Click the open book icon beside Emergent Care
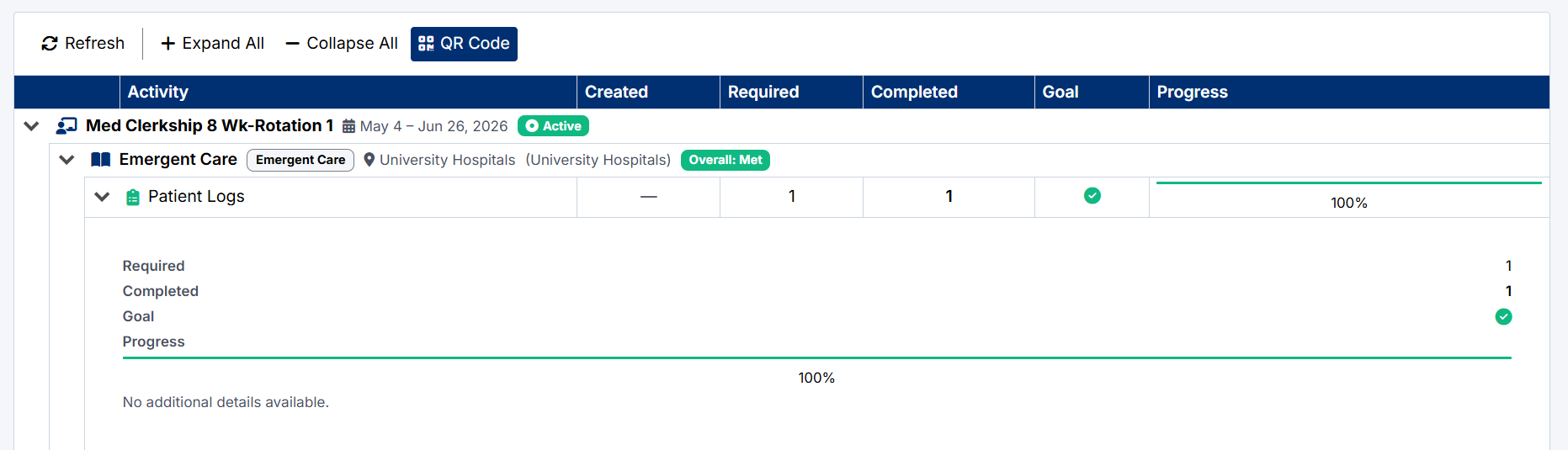Viewport: 1568px width, 450px height. pos(101,160)
